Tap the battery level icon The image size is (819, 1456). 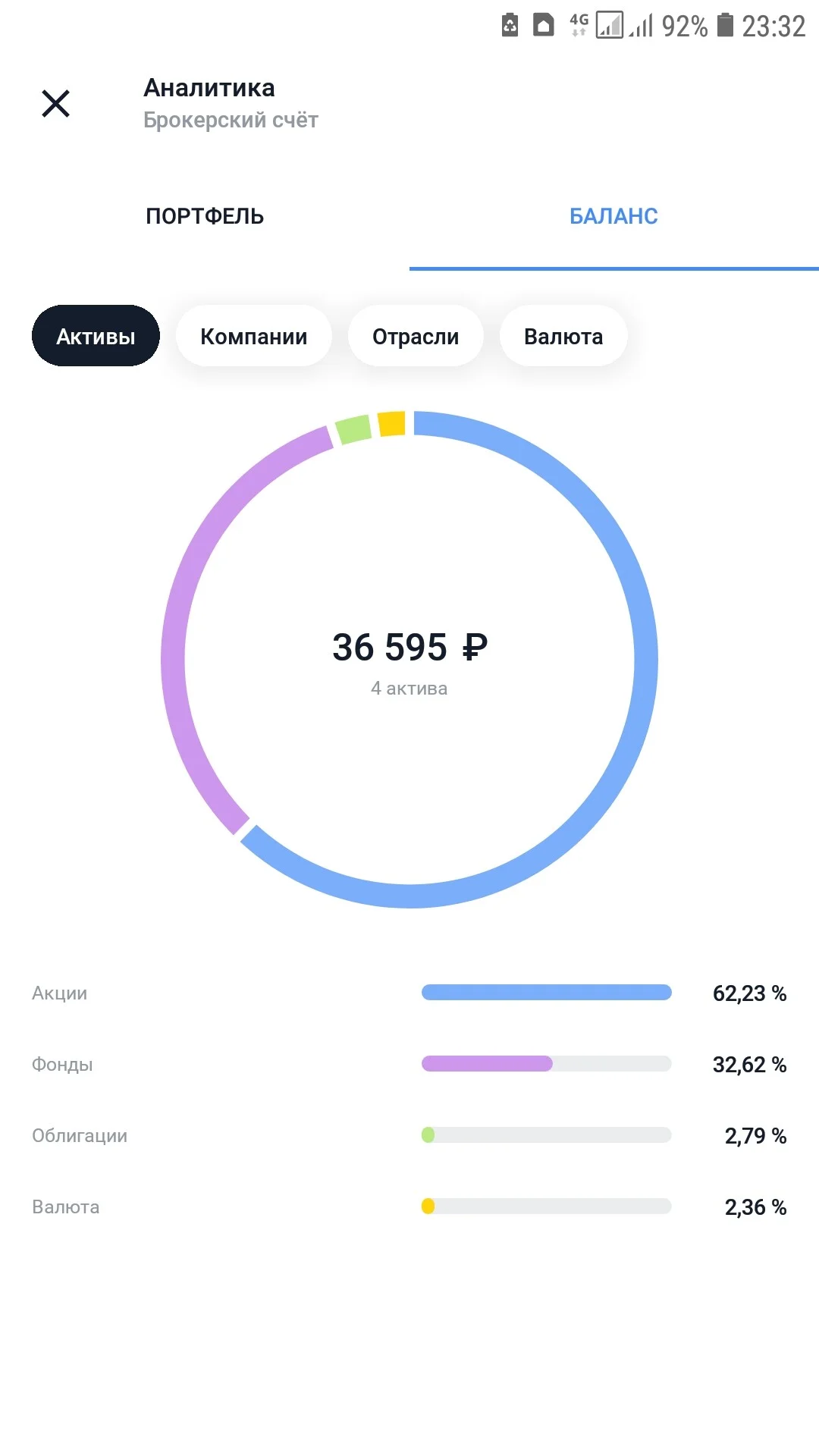[726, 25]
